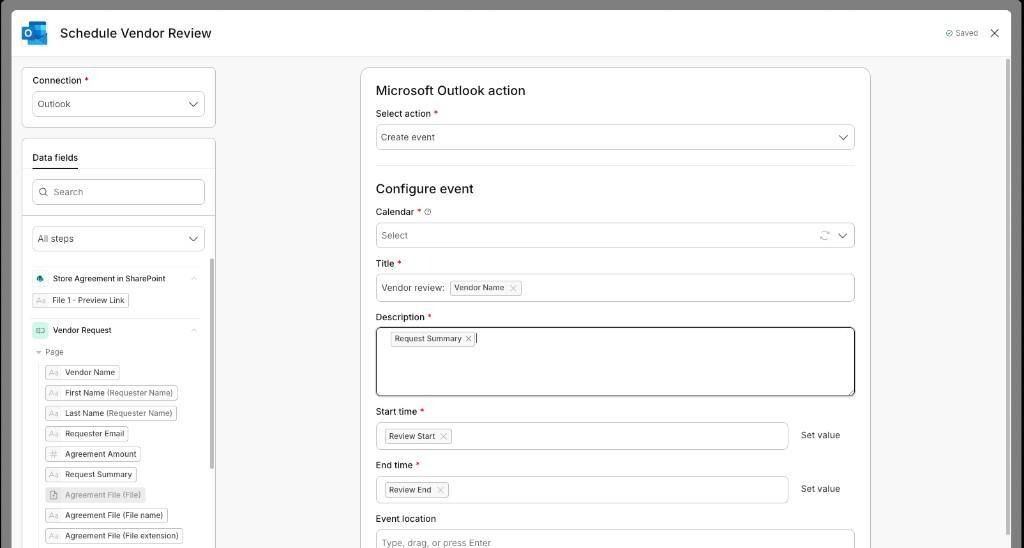
Task: Collapse the Vendor Request section
Action: click(194, 330)
